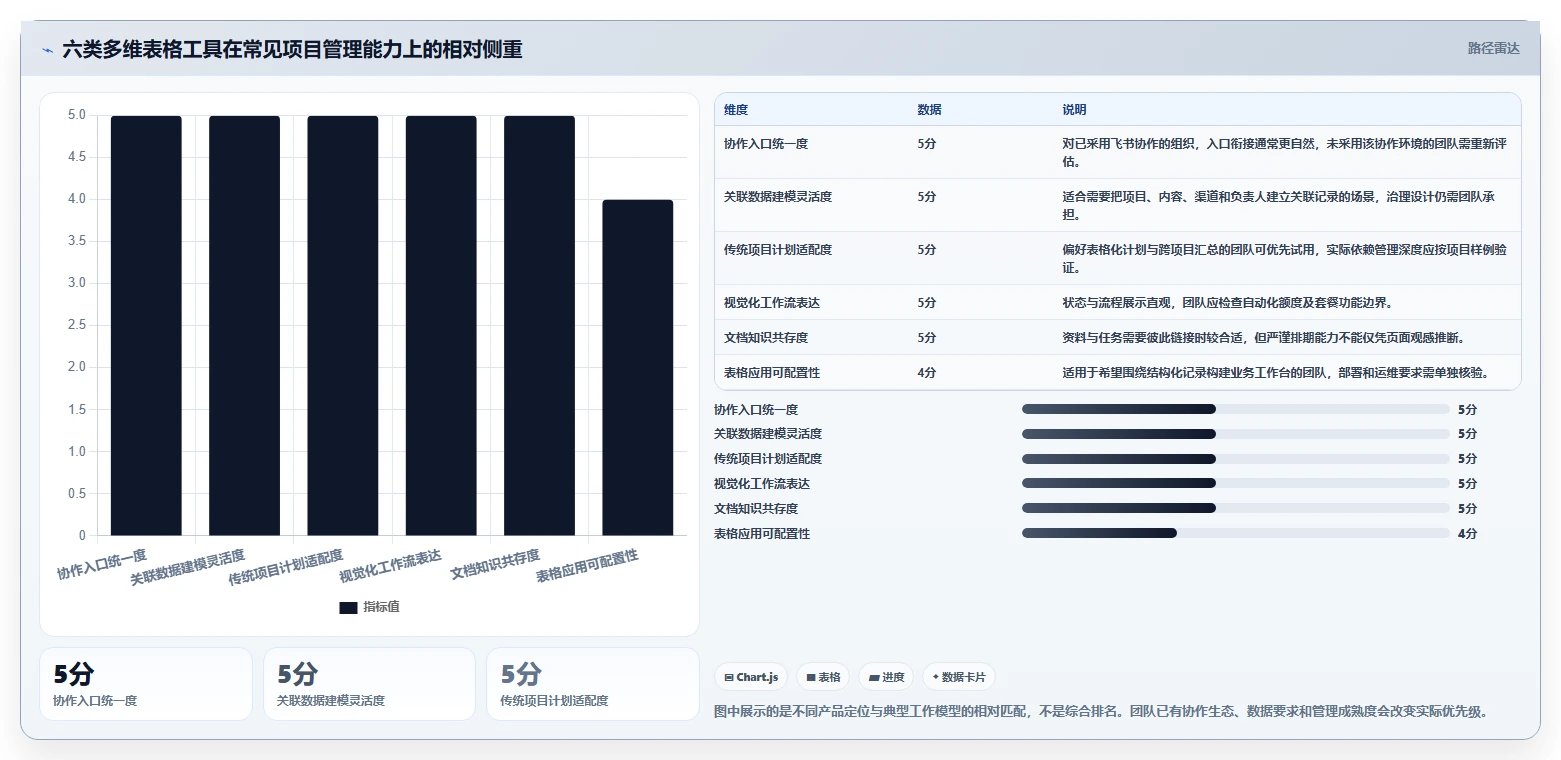Screen dimensions: 1561x760
Task: Click the 进度 chip
Action: [x=886, y=677]
